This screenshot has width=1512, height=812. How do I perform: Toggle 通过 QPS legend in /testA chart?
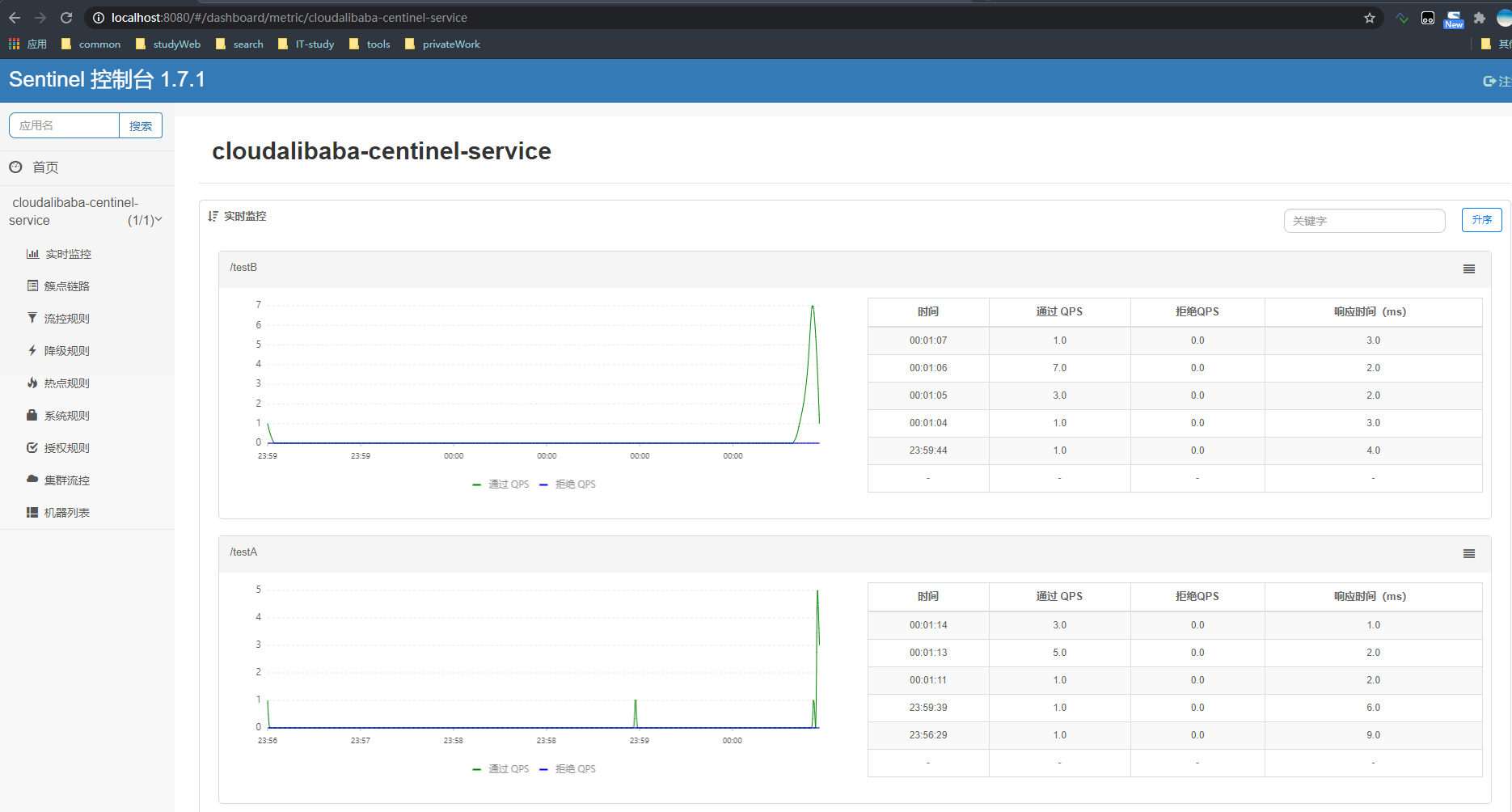(x=500, y=769)
